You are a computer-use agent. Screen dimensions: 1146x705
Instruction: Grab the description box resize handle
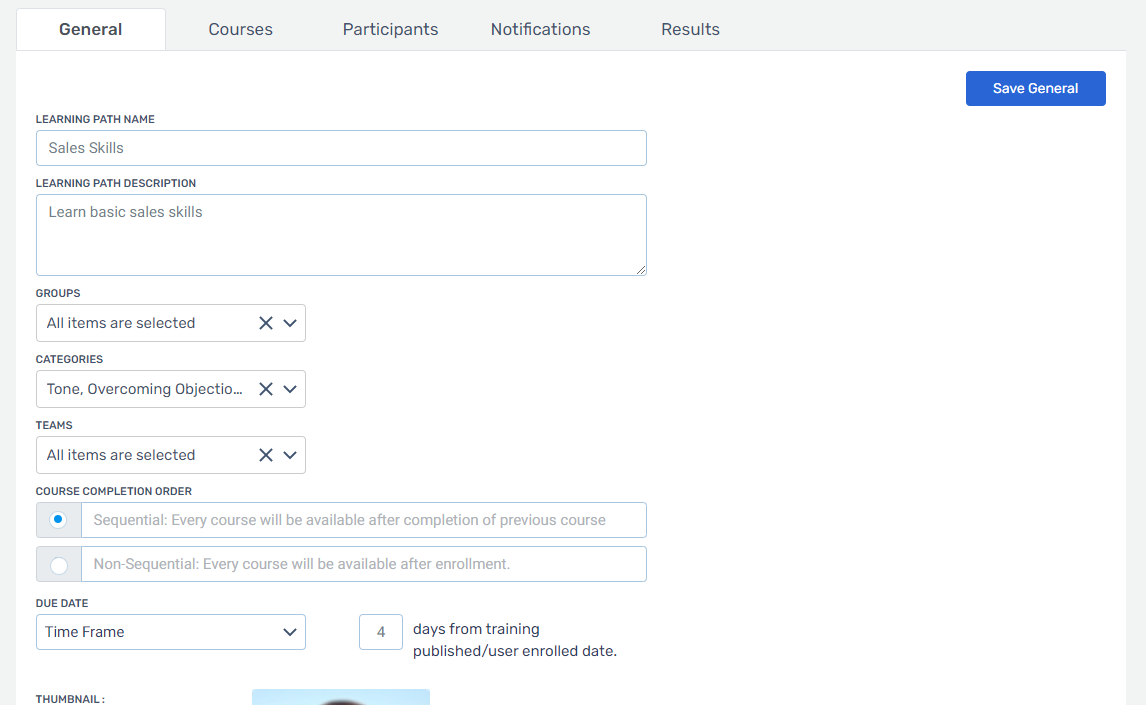click(x=641, y=270)
